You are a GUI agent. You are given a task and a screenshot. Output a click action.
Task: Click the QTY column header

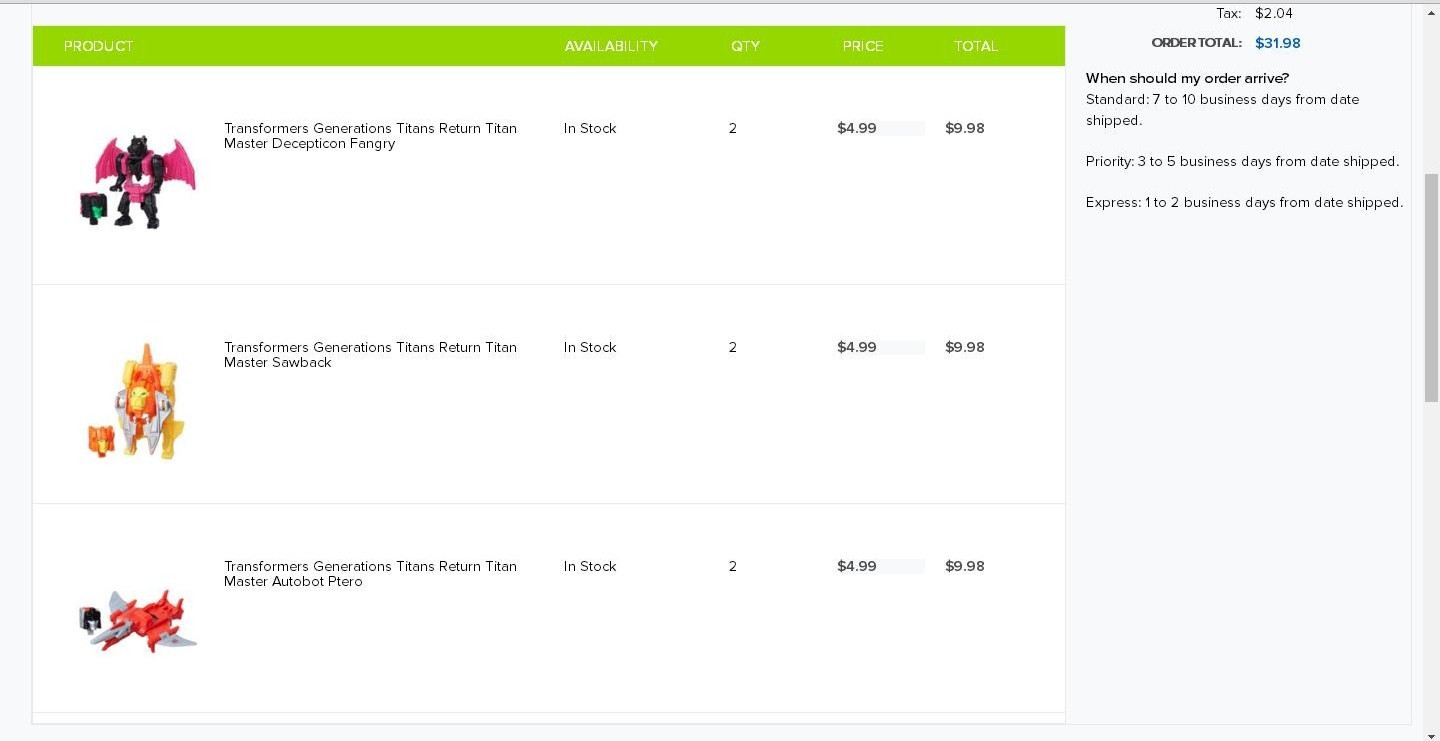[745, 46]
